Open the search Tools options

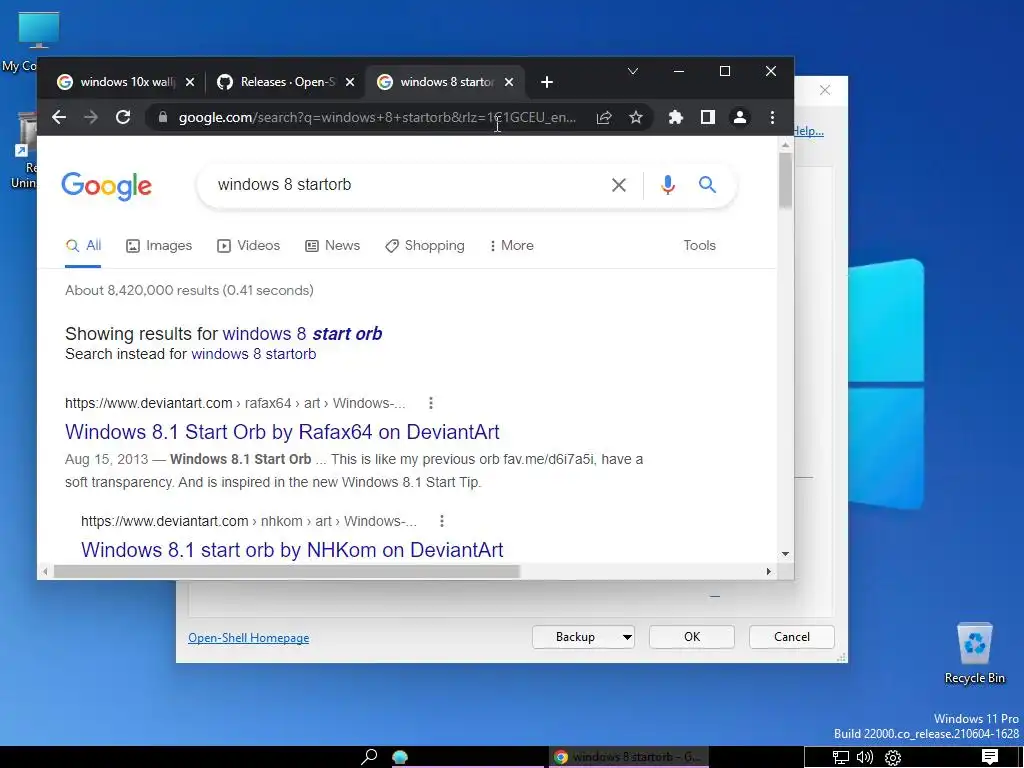pos(699,246)
